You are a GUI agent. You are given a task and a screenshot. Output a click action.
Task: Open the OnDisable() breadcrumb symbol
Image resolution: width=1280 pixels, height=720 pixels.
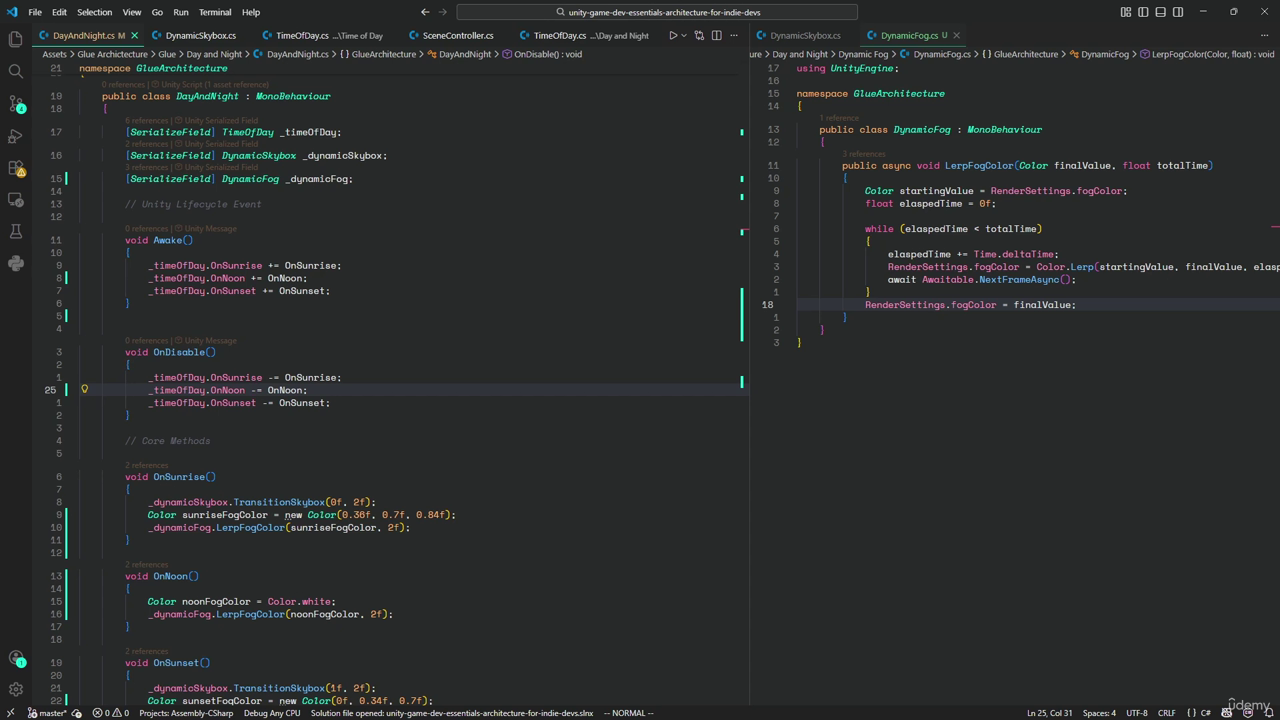(x=541, y=54)
